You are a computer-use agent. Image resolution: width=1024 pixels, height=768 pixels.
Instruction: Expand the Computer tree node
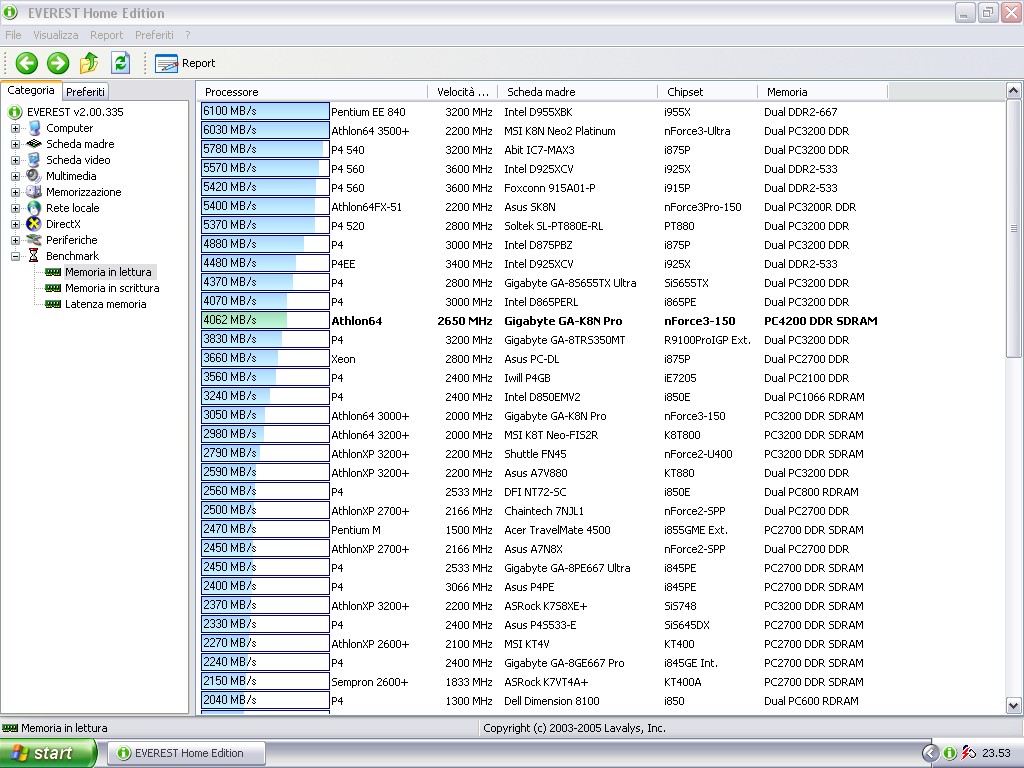pyautogui.click(x=16, y=128)
